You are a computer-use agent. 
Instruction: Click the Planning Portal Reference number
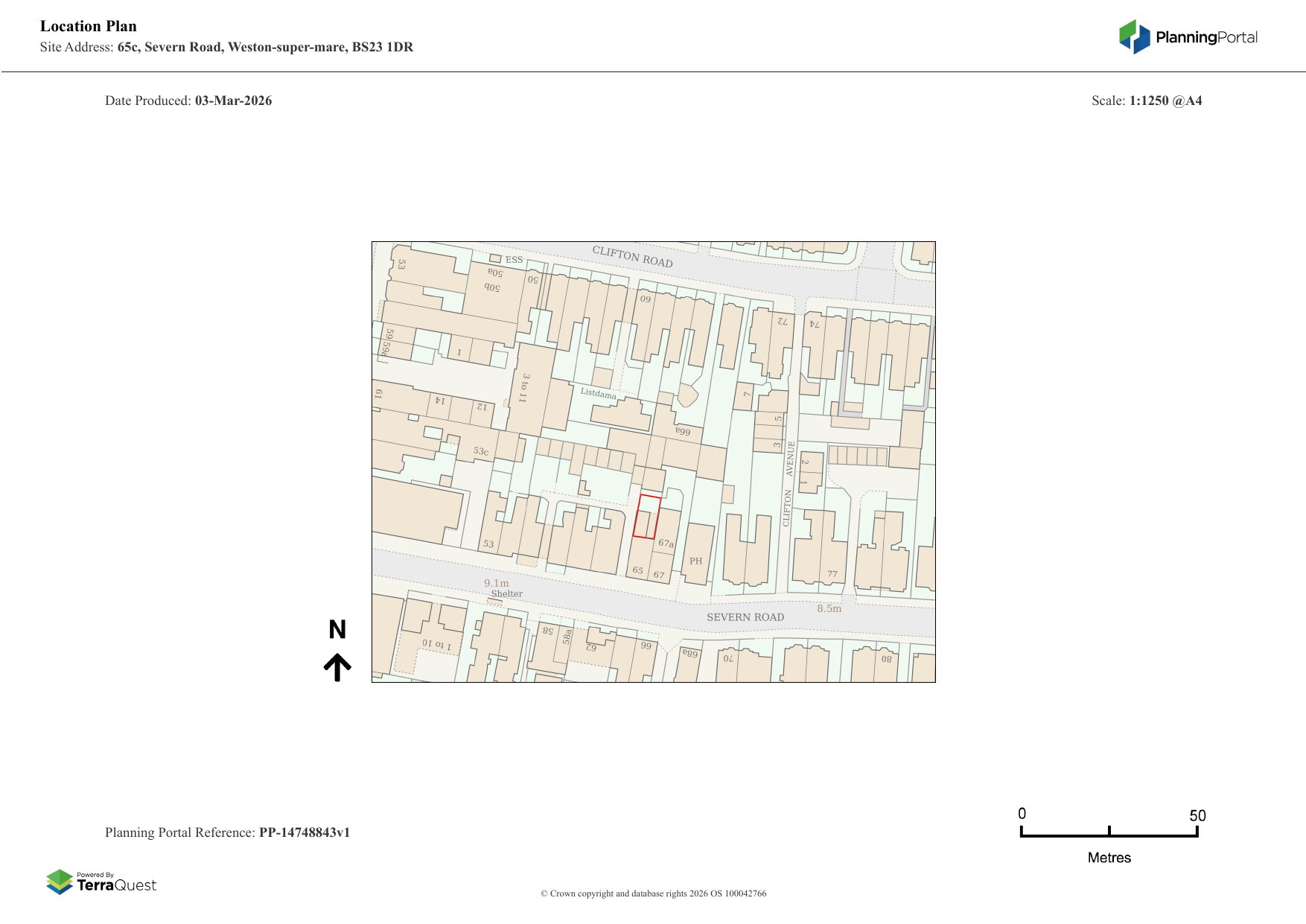click(304, 832)
